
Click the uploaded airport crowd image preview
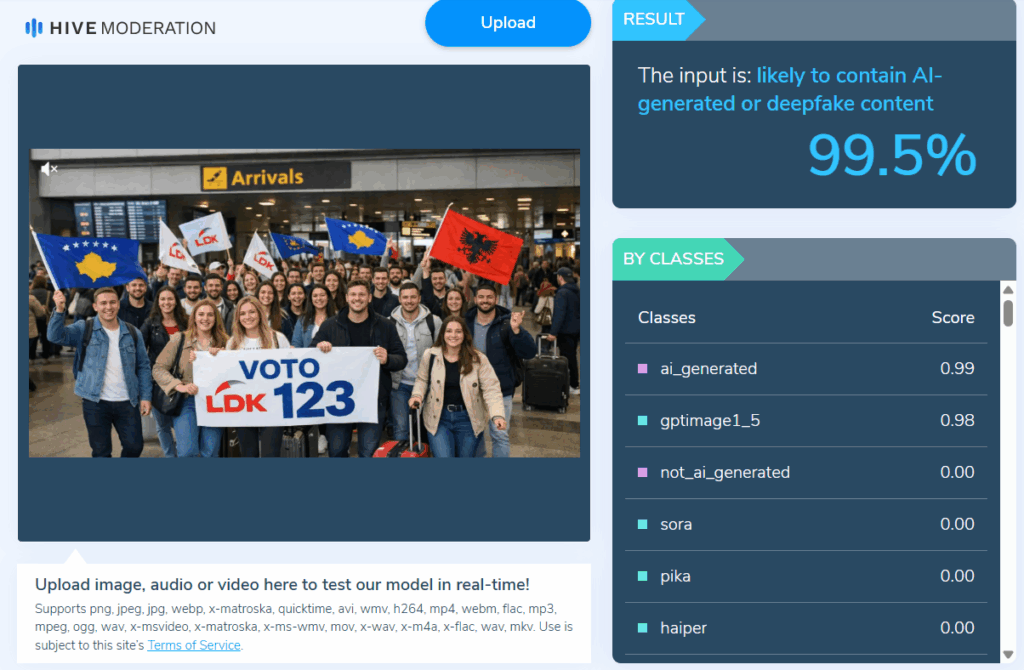coord(304,303)
